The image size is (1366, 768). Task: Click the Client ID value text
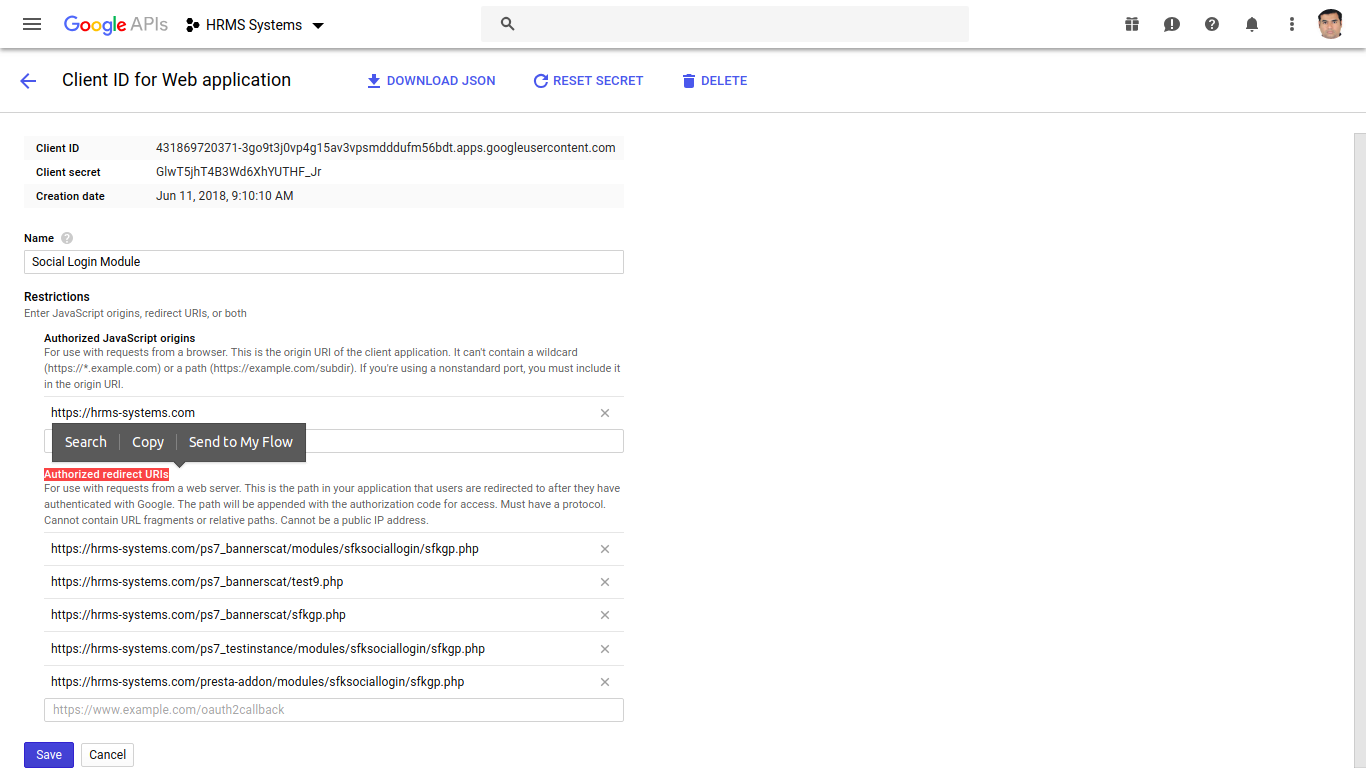point(386,148)
